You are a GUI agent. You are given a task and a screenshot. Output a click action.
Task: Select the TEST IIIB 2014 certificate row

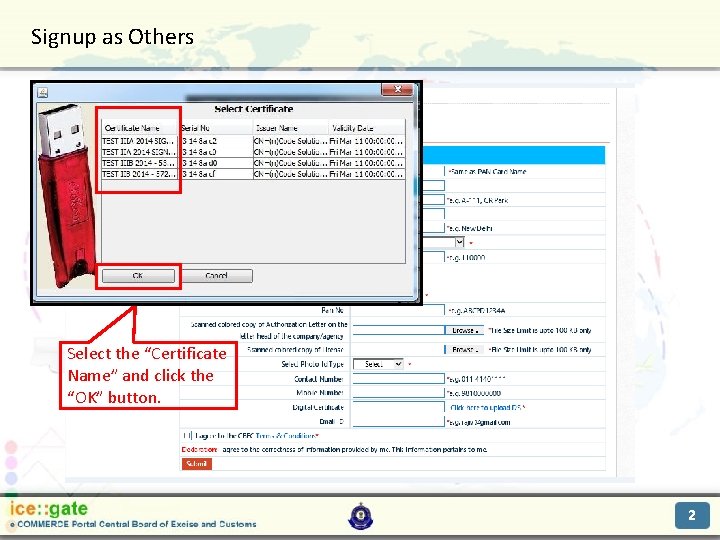point(253,163)
